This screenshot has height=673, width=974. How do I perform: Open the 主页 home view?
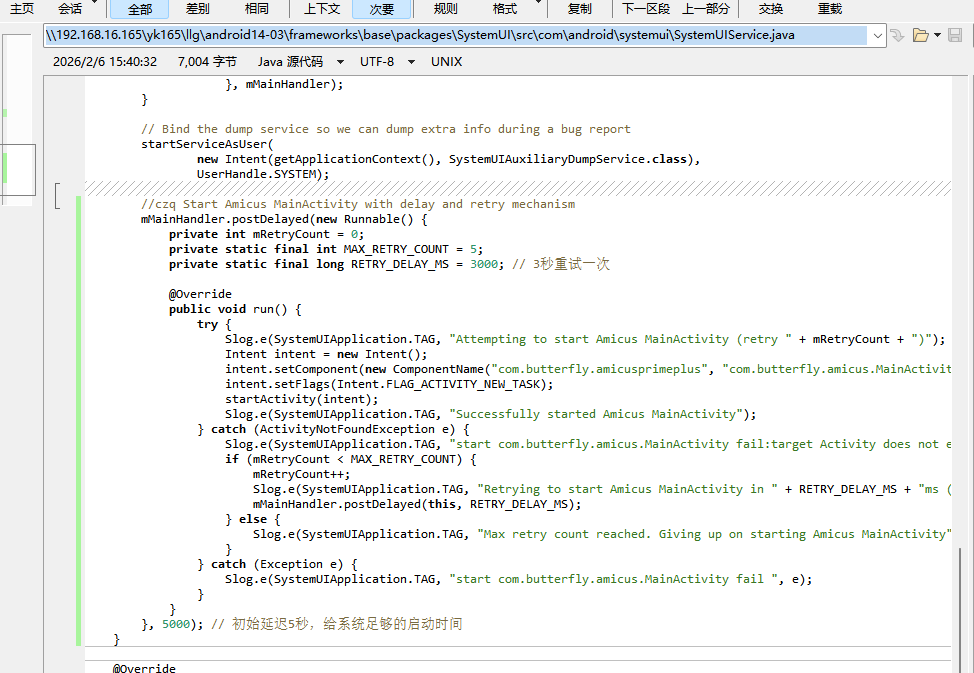[x=22, y=9]
